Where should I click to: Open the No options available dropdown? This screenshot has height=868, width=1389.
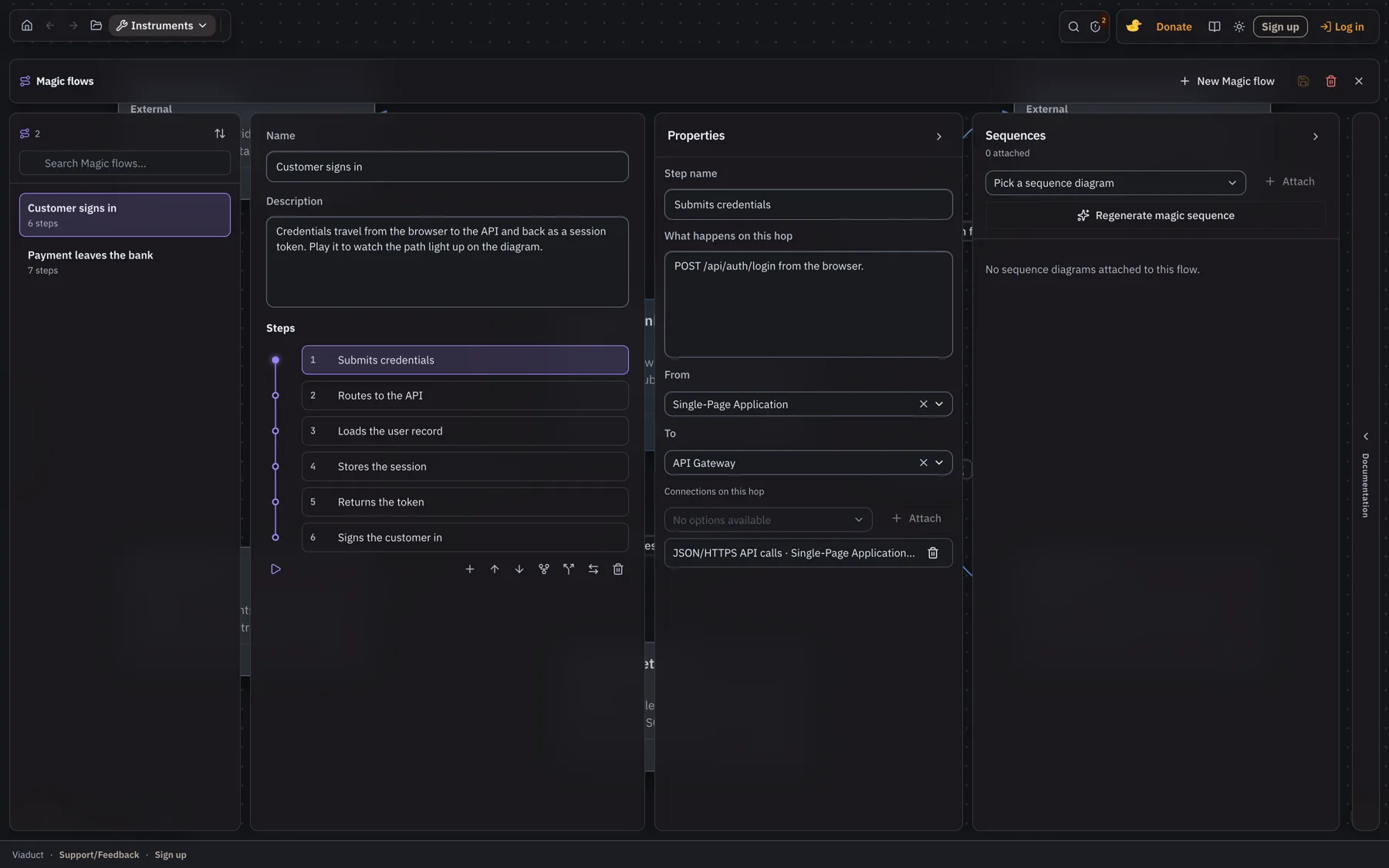[x=769, y=519]
